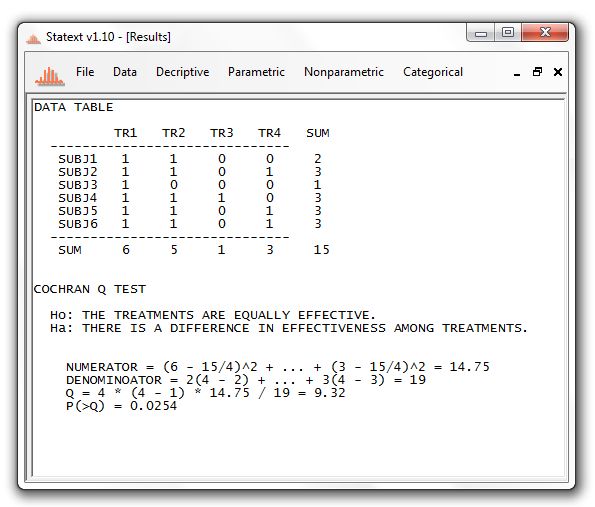Click the SUBJ1 row label

point(78,159)
